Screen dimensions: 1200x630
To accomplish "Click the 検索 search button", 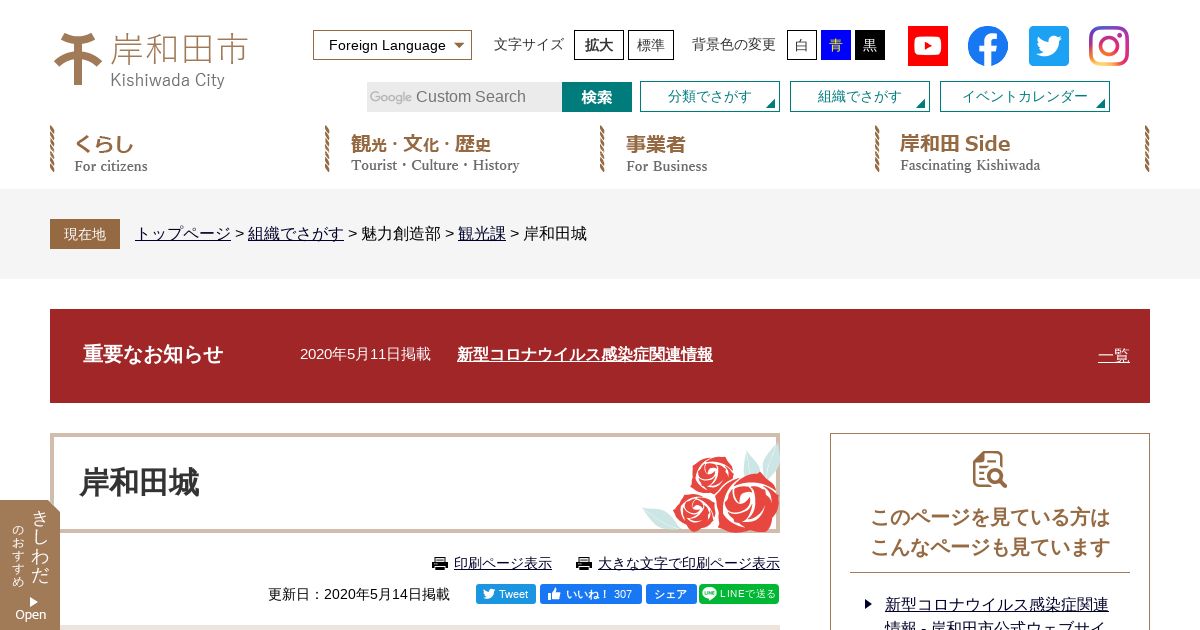I will [597, 97].
